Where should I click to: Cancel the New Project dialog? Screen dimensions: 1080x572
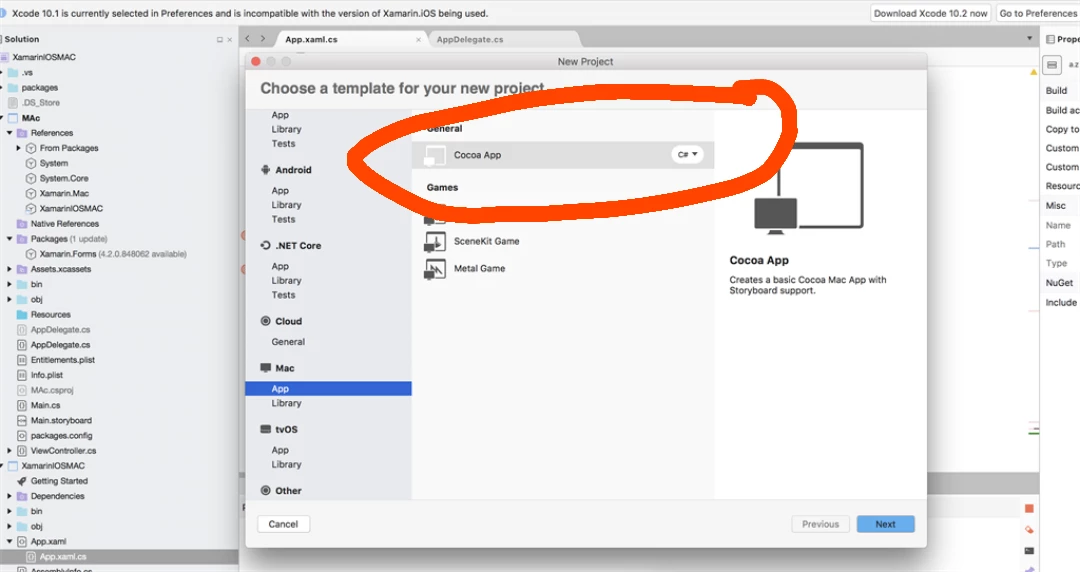pos(283,524)
